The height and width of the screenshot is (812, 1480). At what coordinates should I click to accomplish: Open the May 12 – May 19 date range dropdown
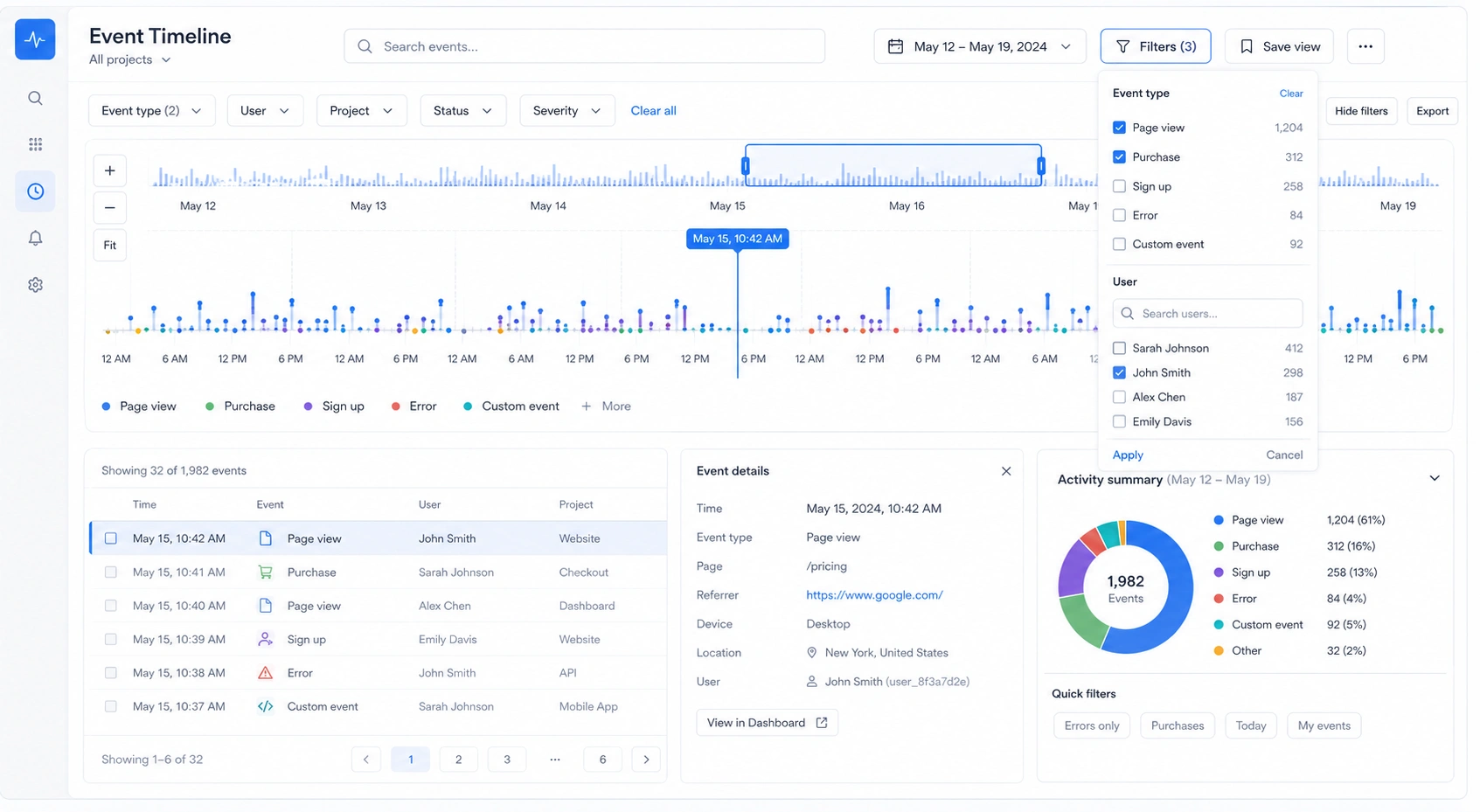[x=980, y=46]
